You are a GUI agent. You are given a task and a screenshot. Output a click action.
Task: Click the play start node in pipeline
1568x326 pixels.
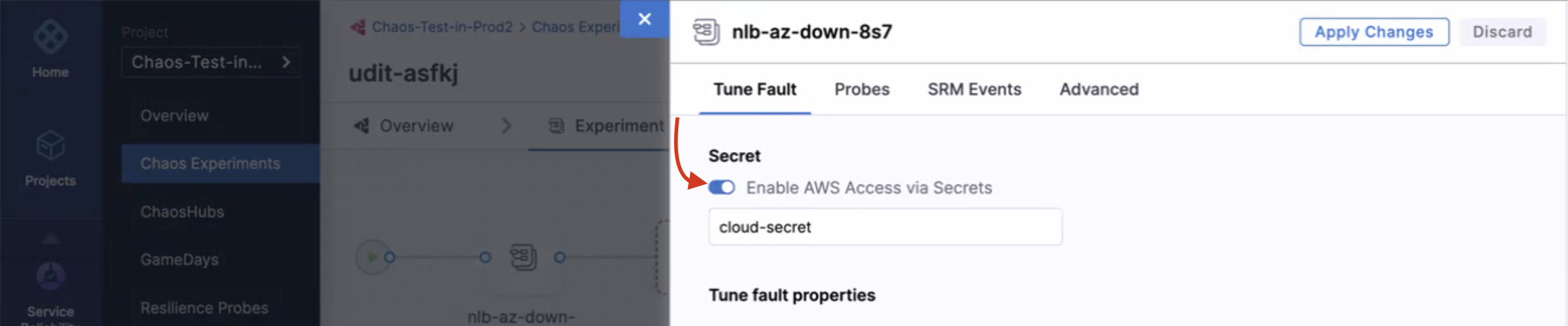point(372,258)
